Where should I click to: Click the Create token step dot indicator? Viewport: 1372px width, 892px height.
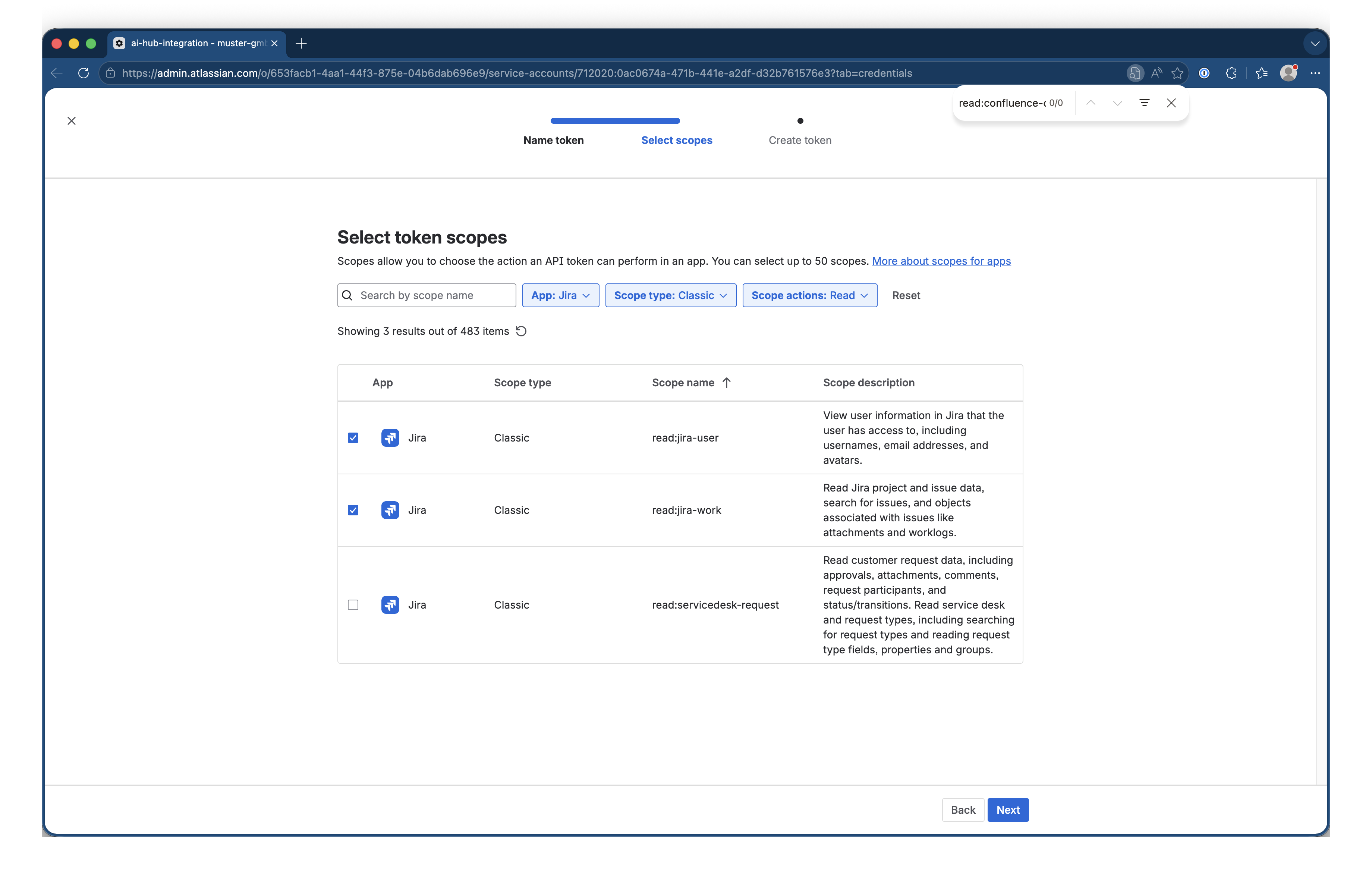[800, 120]
